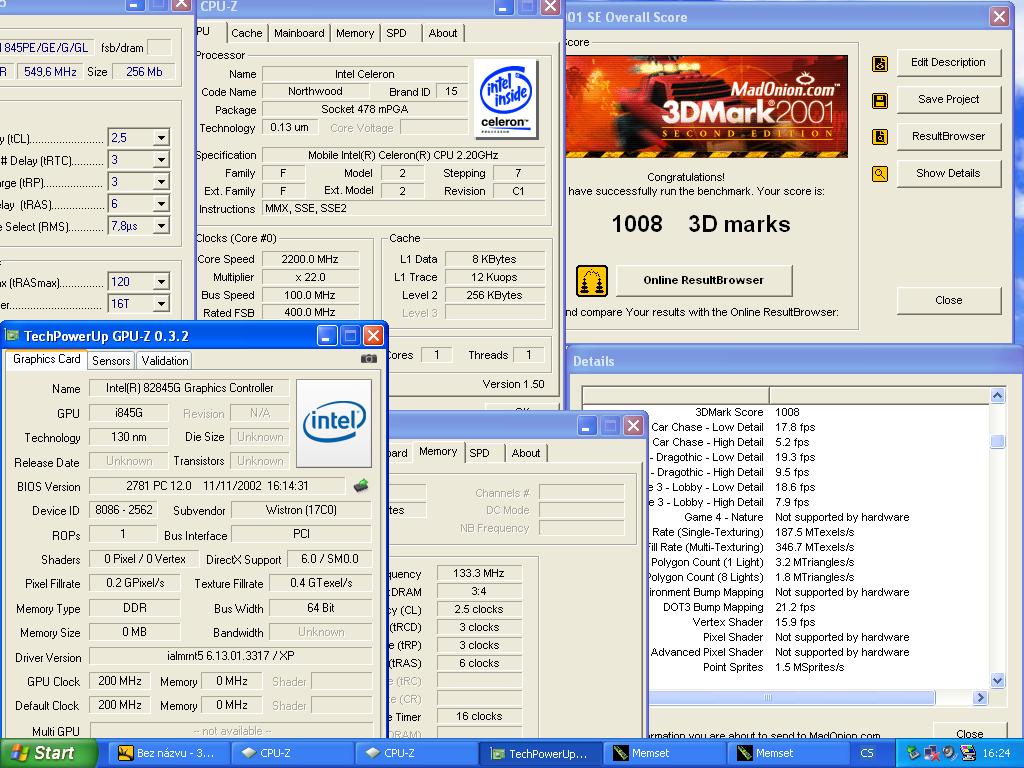
Task: Click the Driver Version field in GPU-Z
Action: pyautogui.click(x=231, y=656)
